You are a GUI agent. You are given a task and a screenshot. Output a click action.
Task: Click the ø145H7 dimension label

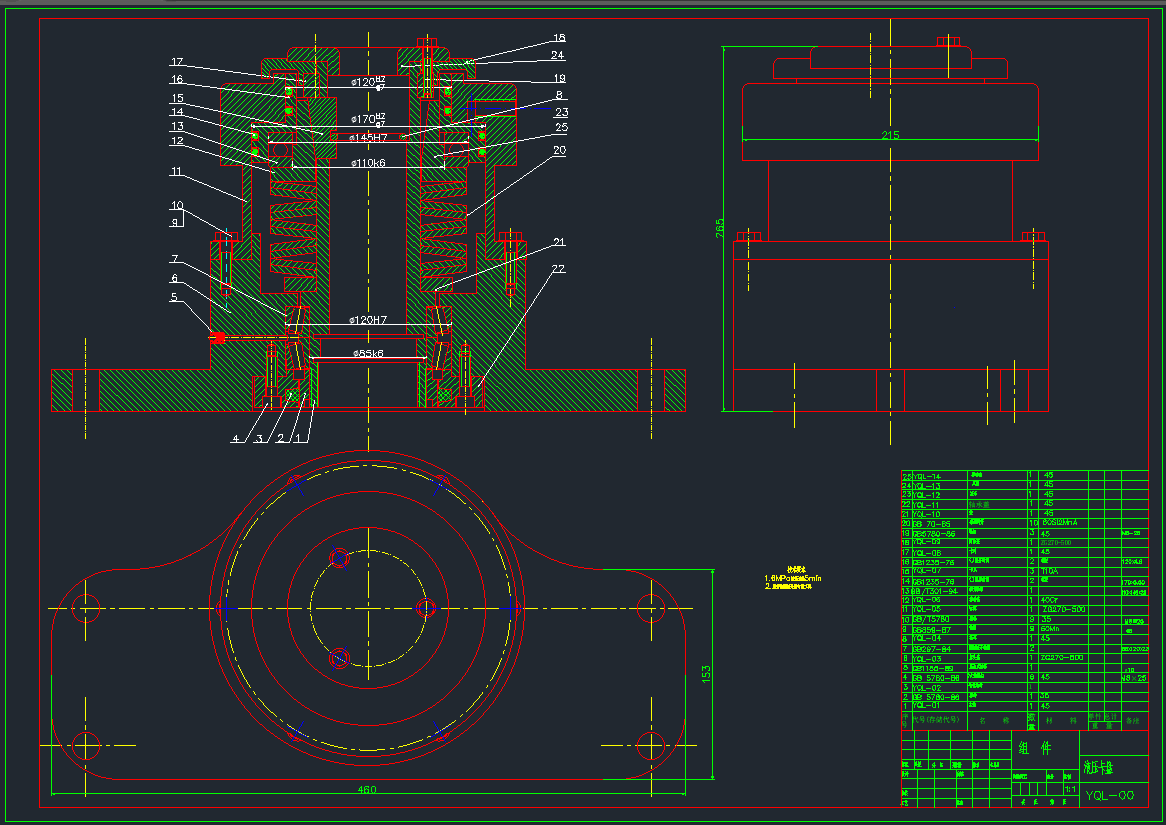point(369,138)
